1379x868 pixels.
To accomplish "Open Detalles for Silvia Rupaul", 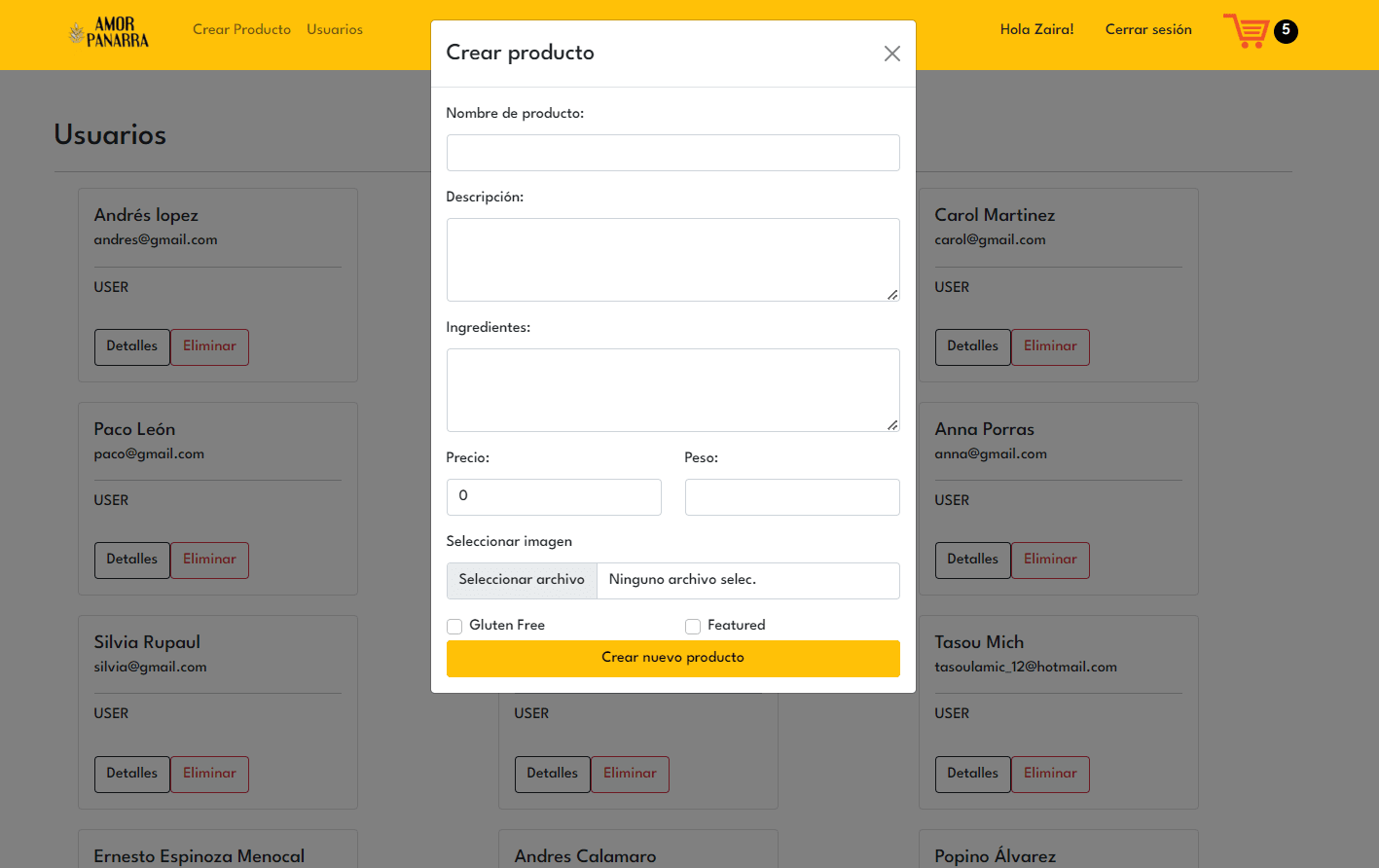I will 132,774.
